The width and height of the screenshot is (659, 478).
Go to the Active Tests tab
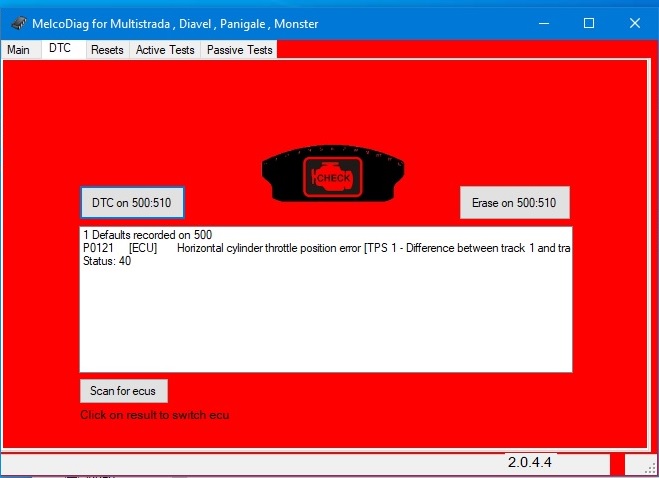[x=165, y=49]
